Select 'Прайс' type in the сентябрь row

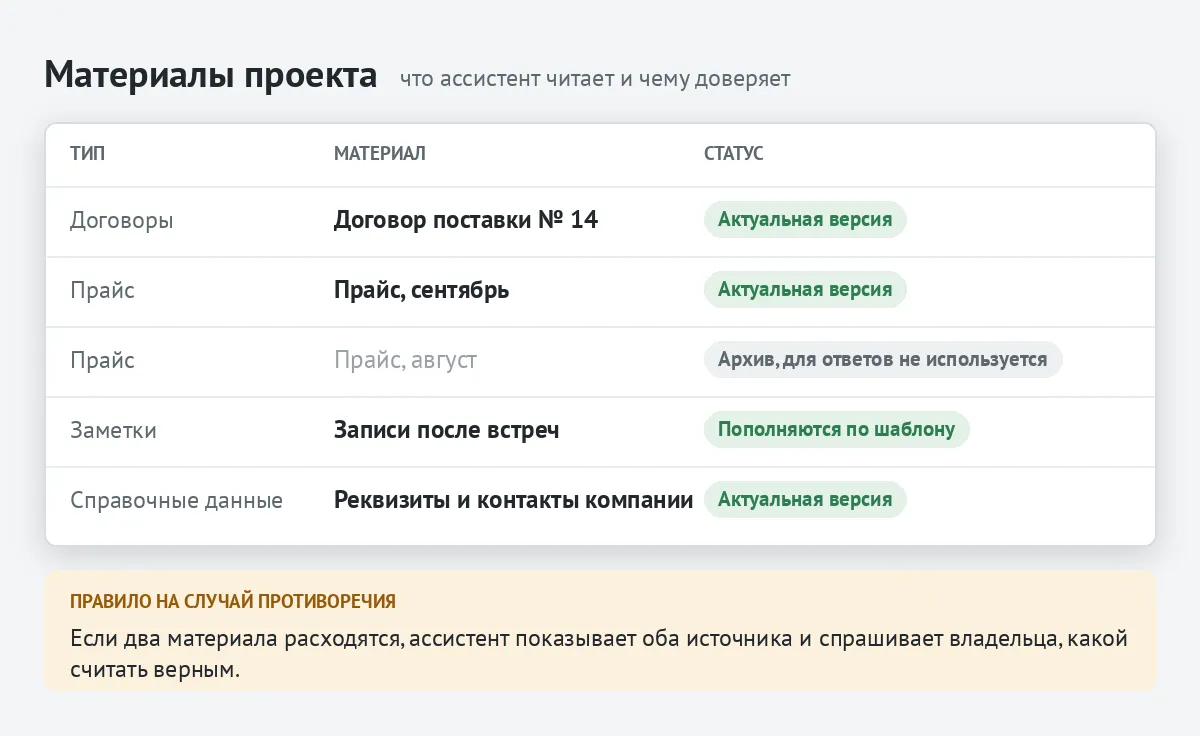102,290
